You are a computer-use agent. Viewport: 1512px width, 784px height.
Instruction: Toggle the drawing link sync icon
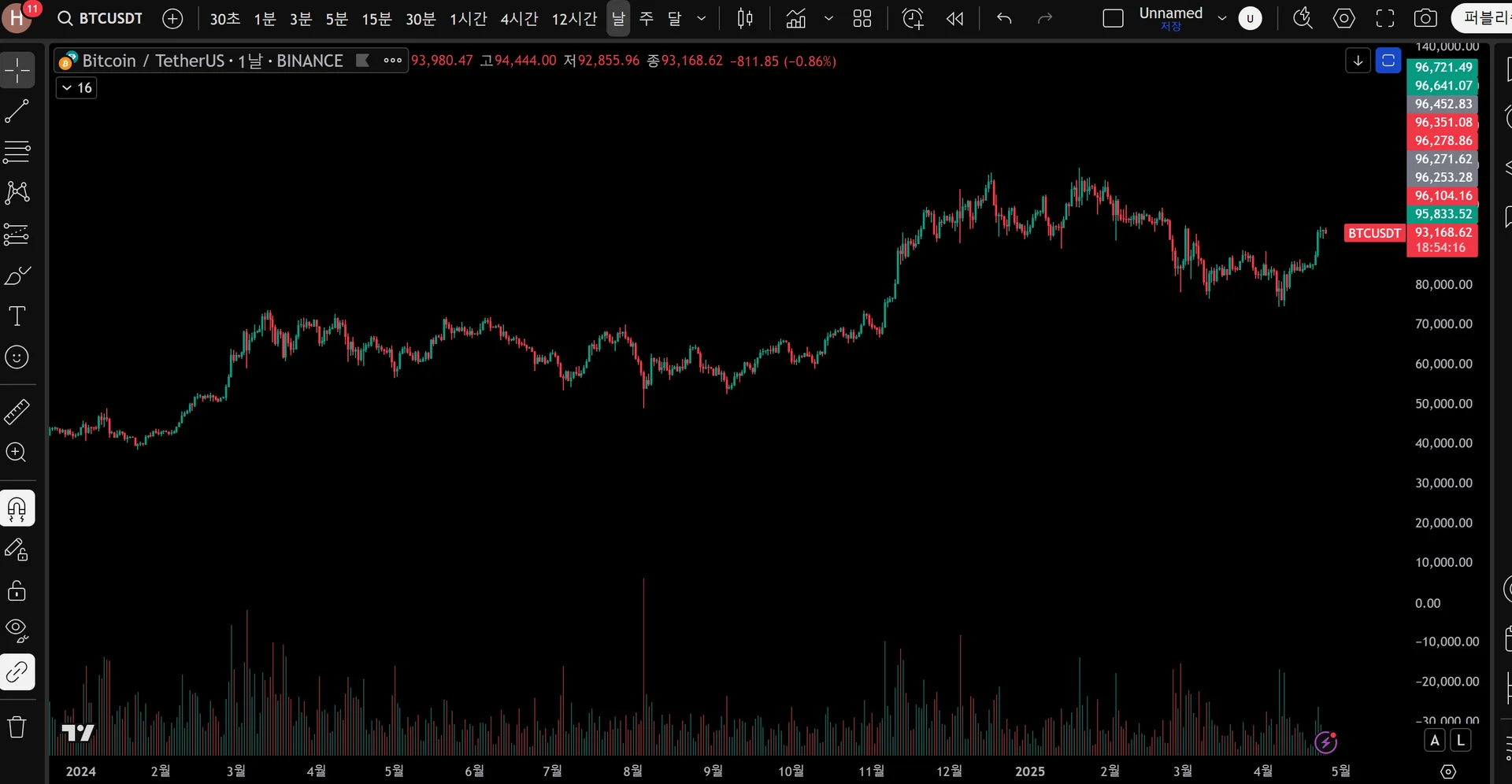pos(17,672)
